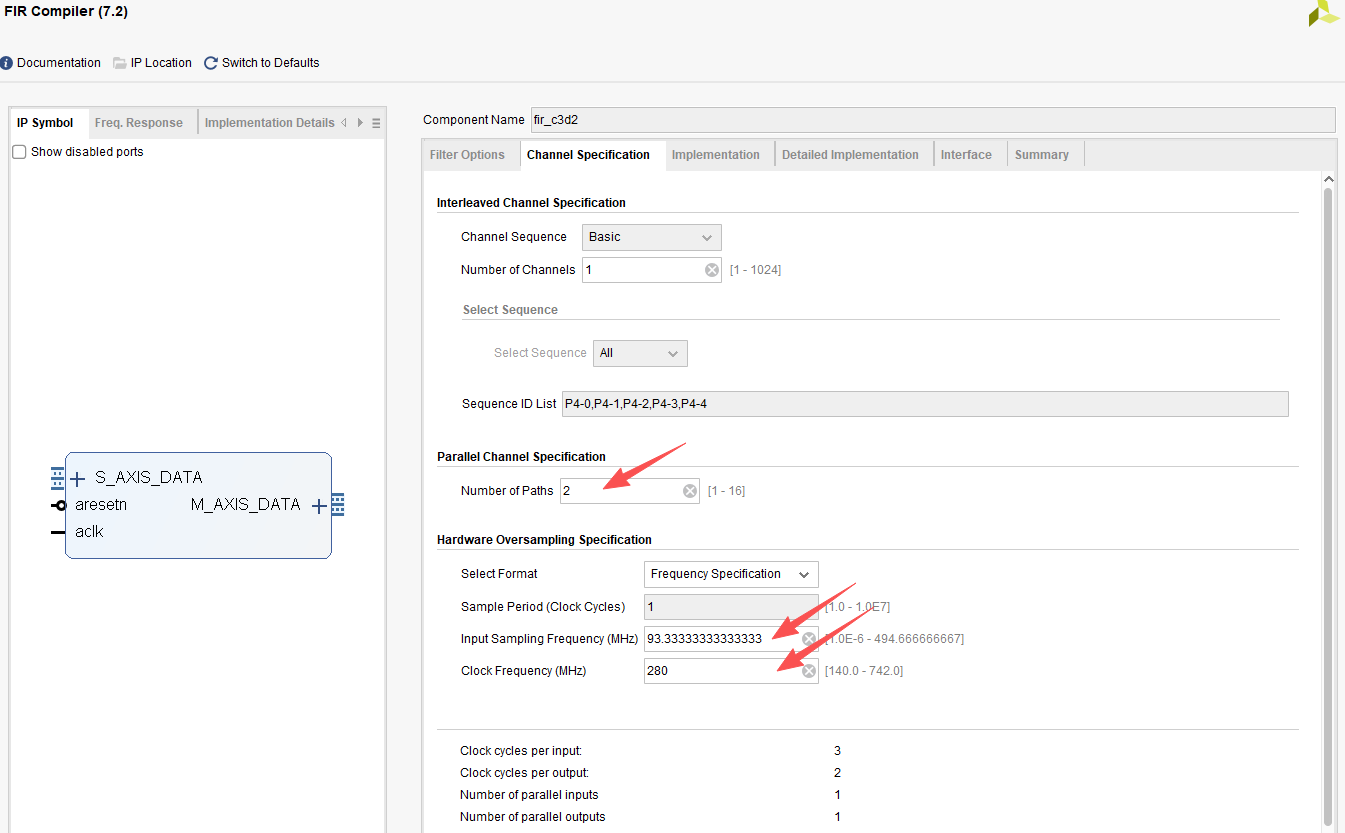Viewport: 1345px width, 833px height.
Task: Click the Clock cycles per output label
Action: [x=525, y=773]
